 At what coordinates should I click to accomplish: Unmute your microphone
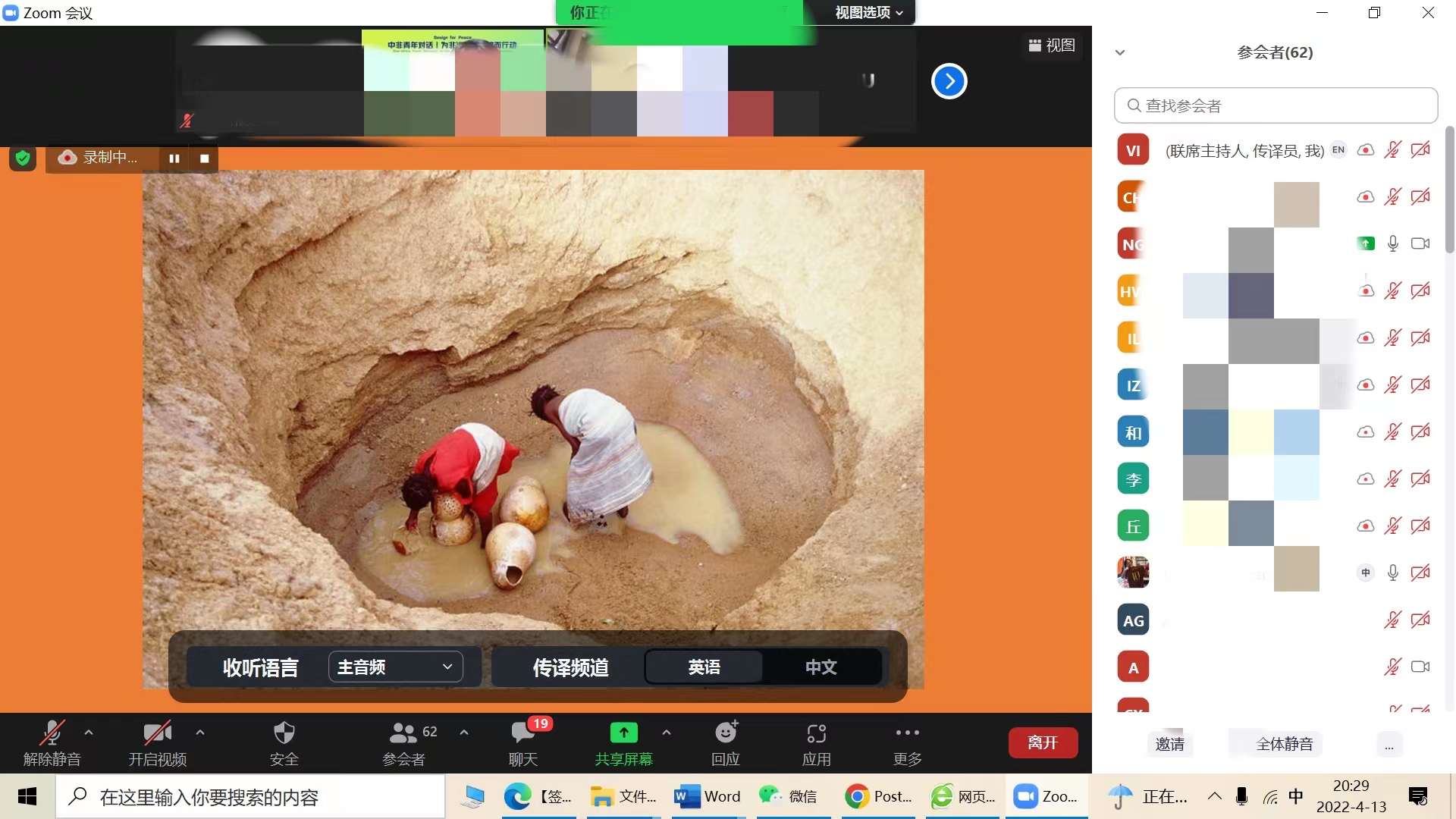pyautogui.click(x=52, y=733)
